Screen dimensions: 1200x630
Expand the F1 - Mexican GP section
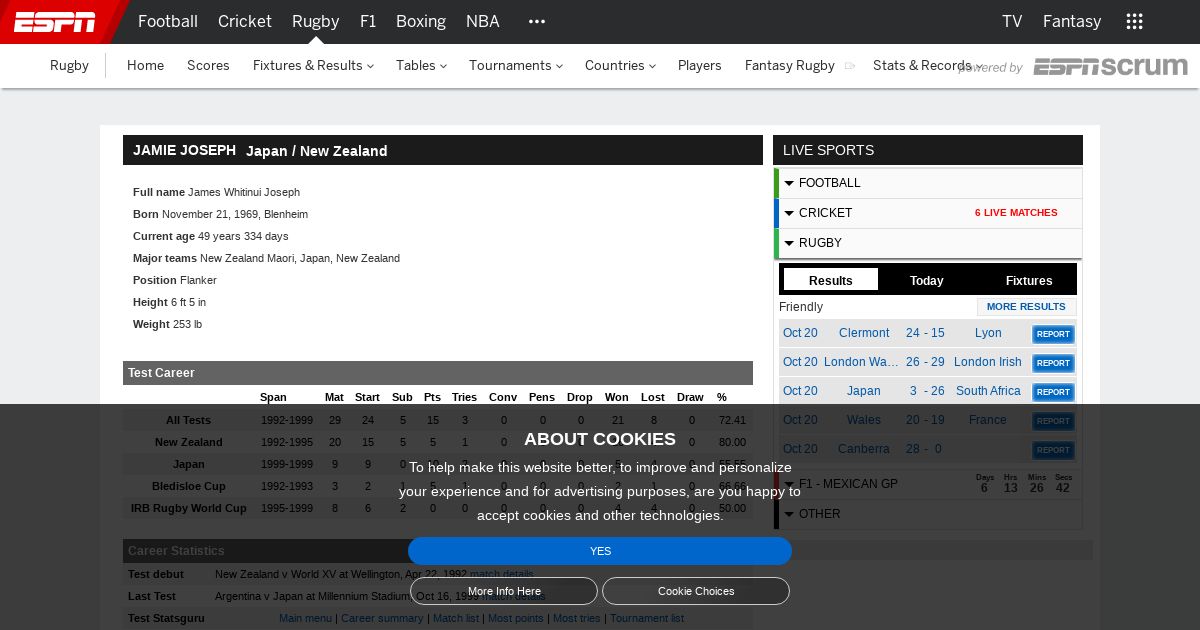[929, 484]
